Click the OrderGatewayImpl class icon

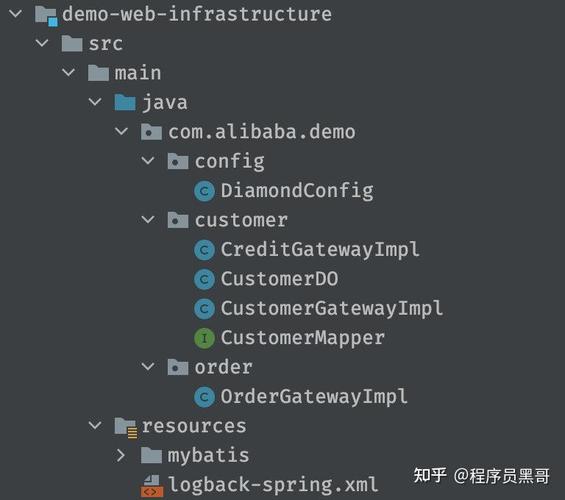[x=204, y=397]
